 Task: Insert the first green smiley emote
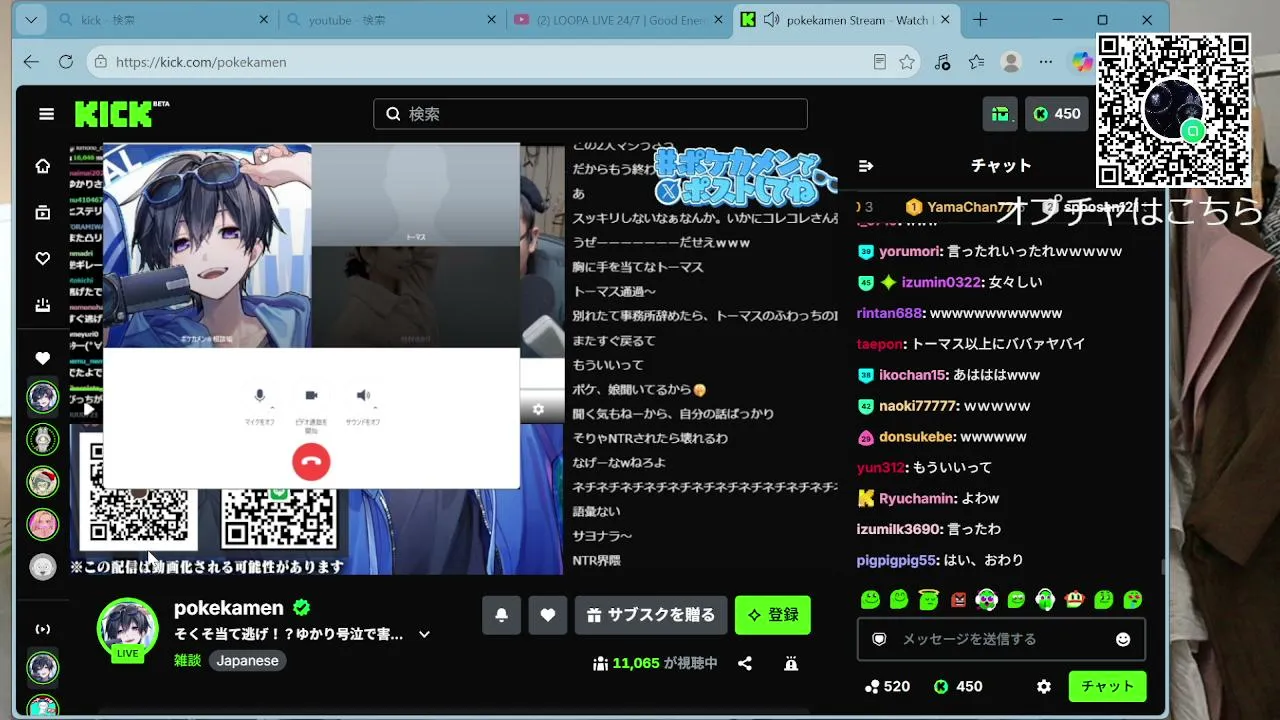(870, 600)
